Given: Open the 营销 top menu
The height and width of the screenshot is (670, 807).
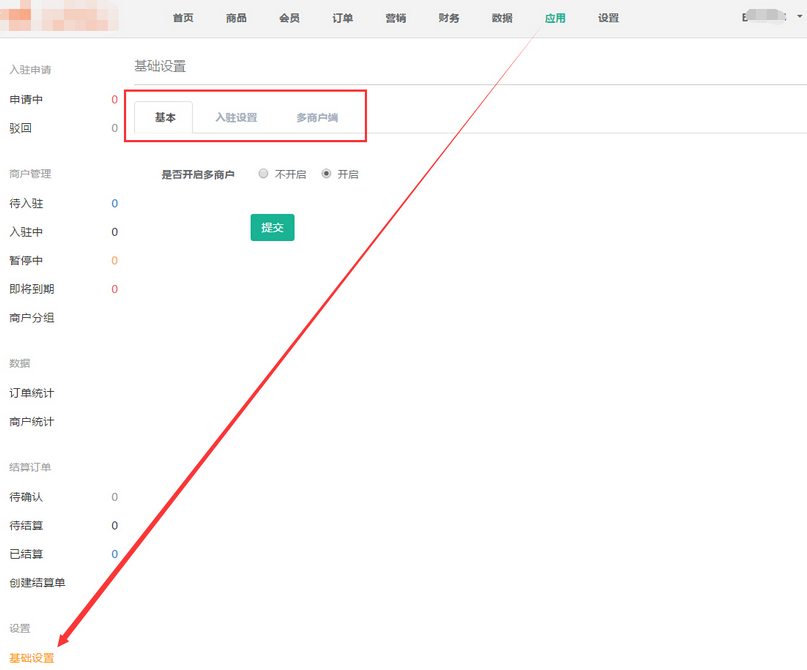Looking at the screenshot, I should 395,18.
